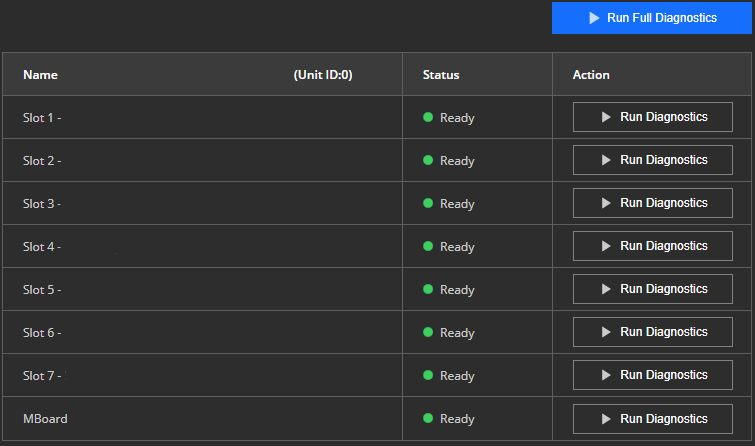Run Diagnostics for Slot 4
755x446 pixels.
tap(652, 246)
